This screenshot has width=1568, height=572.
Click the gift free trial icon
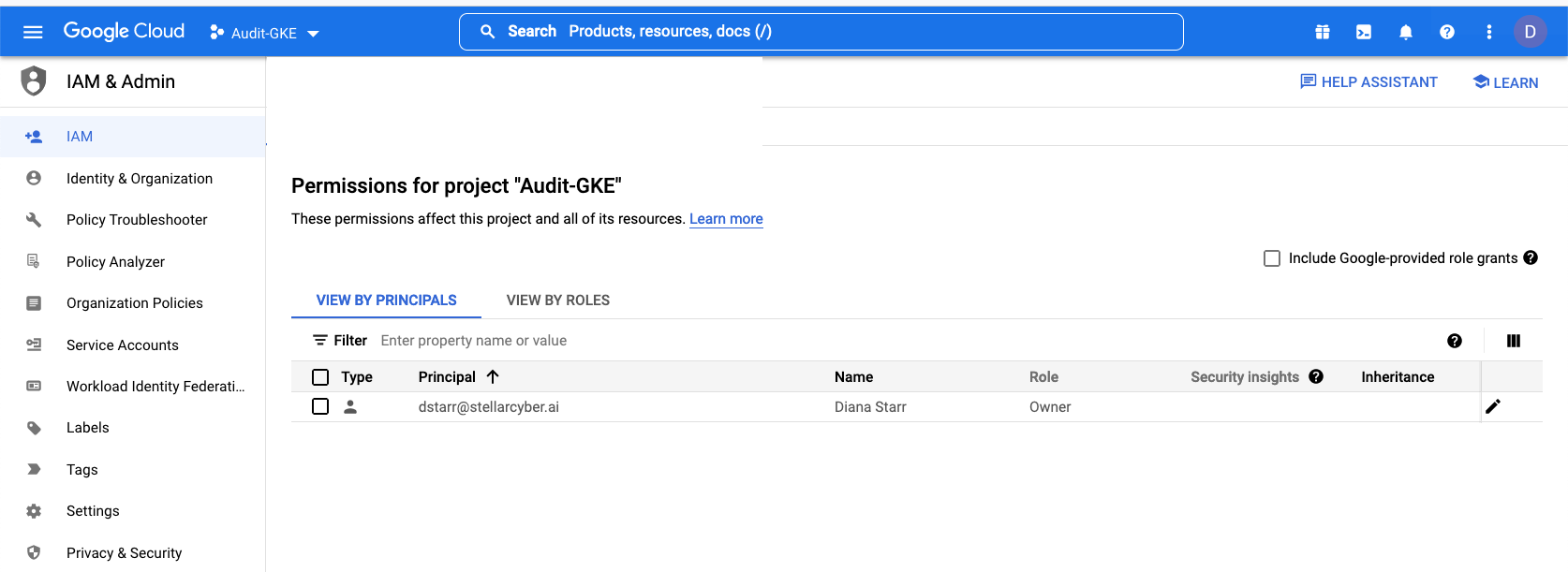1322,32
